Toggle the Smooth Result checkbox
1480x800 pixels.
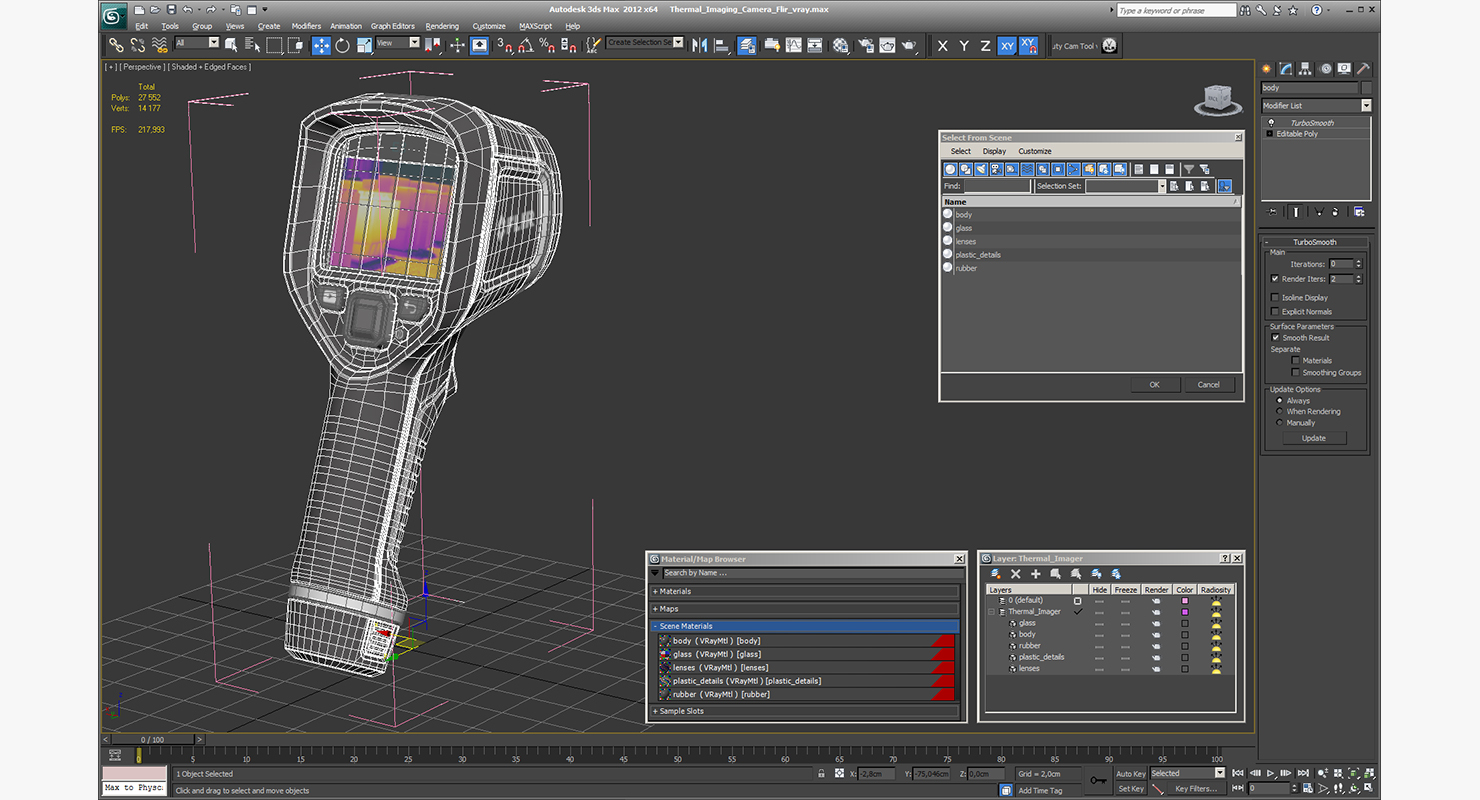(x=1275, y=338)
